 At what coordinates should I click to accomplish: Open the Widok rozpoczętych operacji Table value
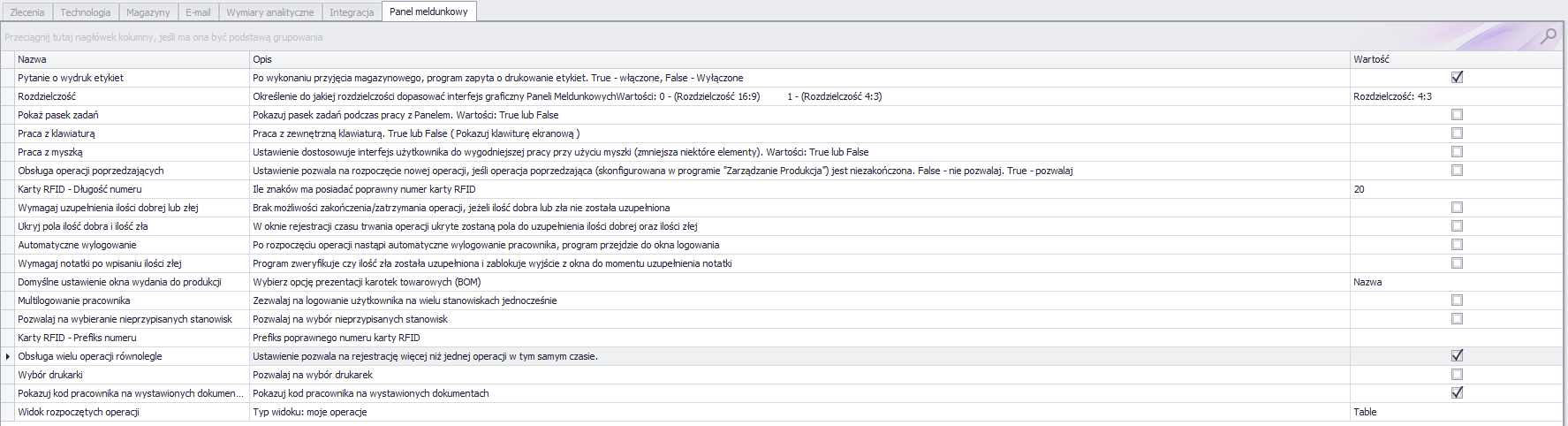point(1456,412)
